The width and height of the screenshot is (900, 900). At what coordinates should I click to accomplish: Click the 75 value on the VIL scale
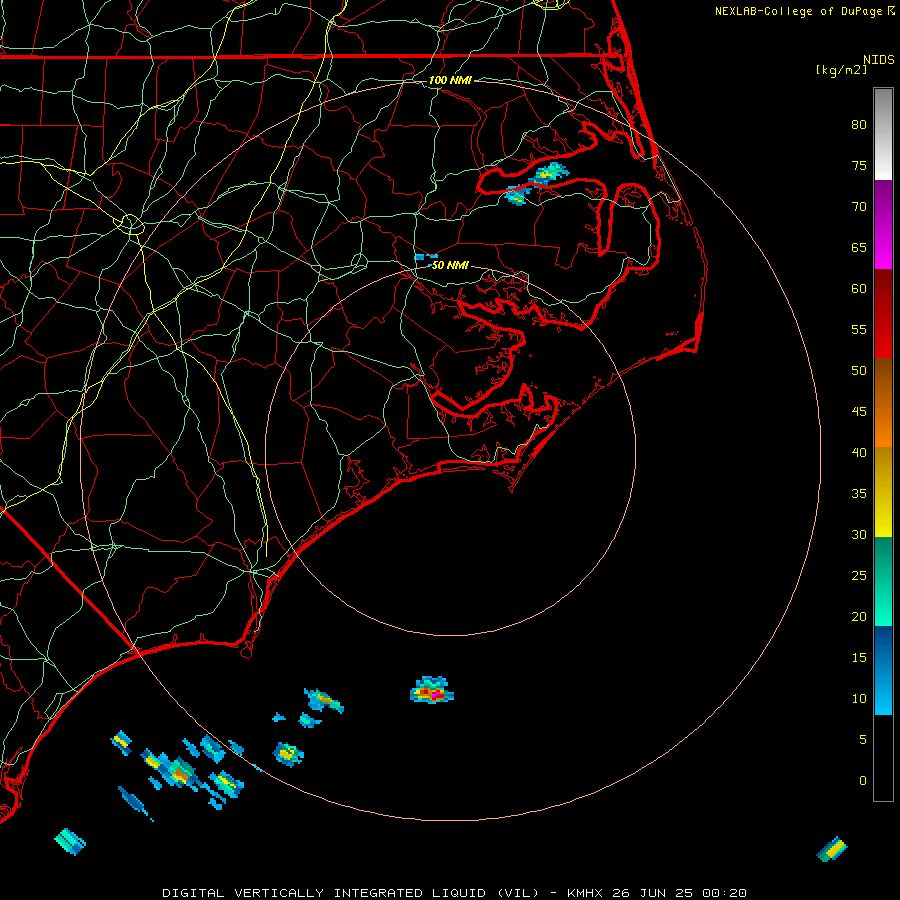(x=859, y=166)
